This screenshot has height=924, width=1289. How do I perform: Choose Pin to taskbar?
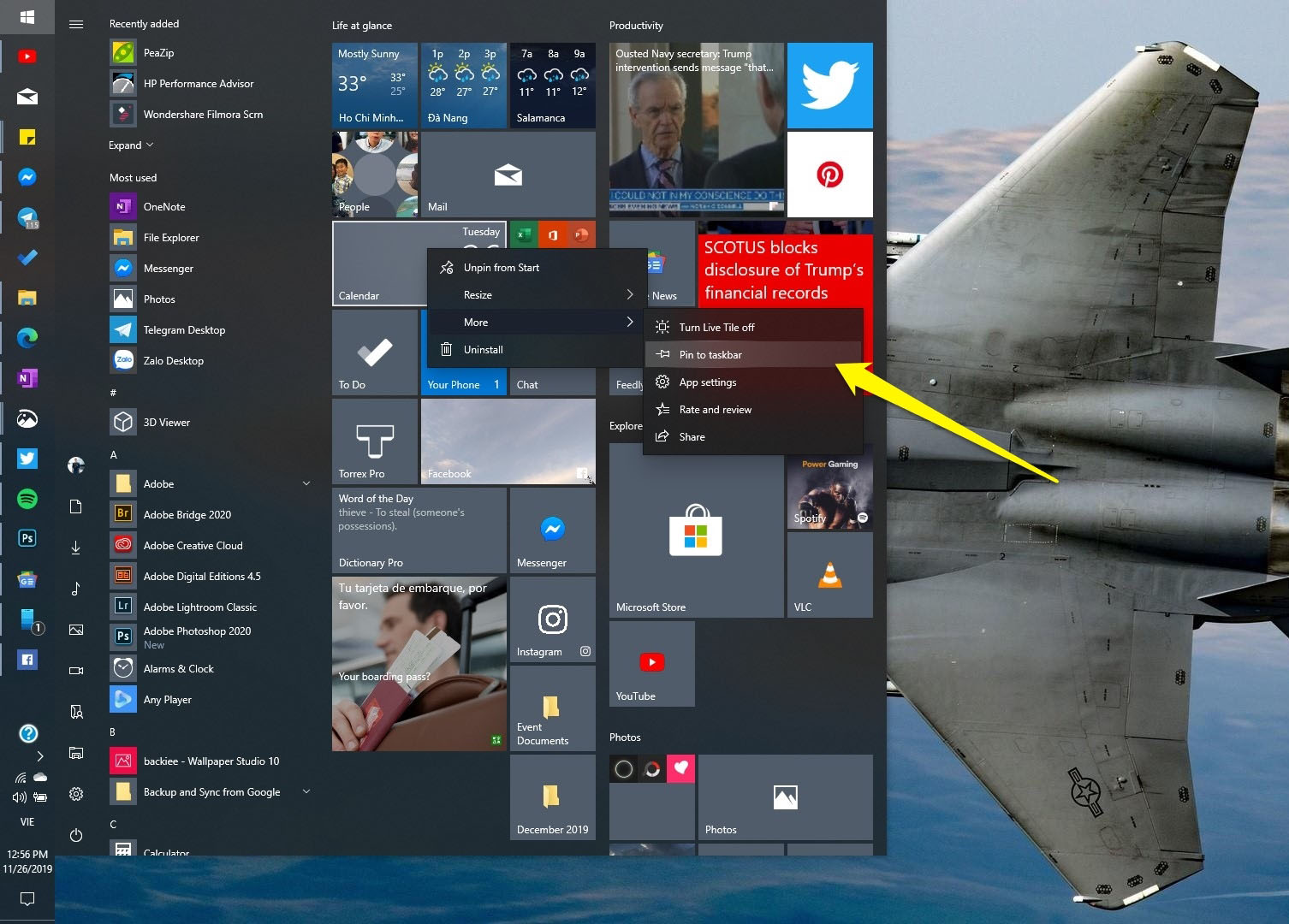click(753, 355)
